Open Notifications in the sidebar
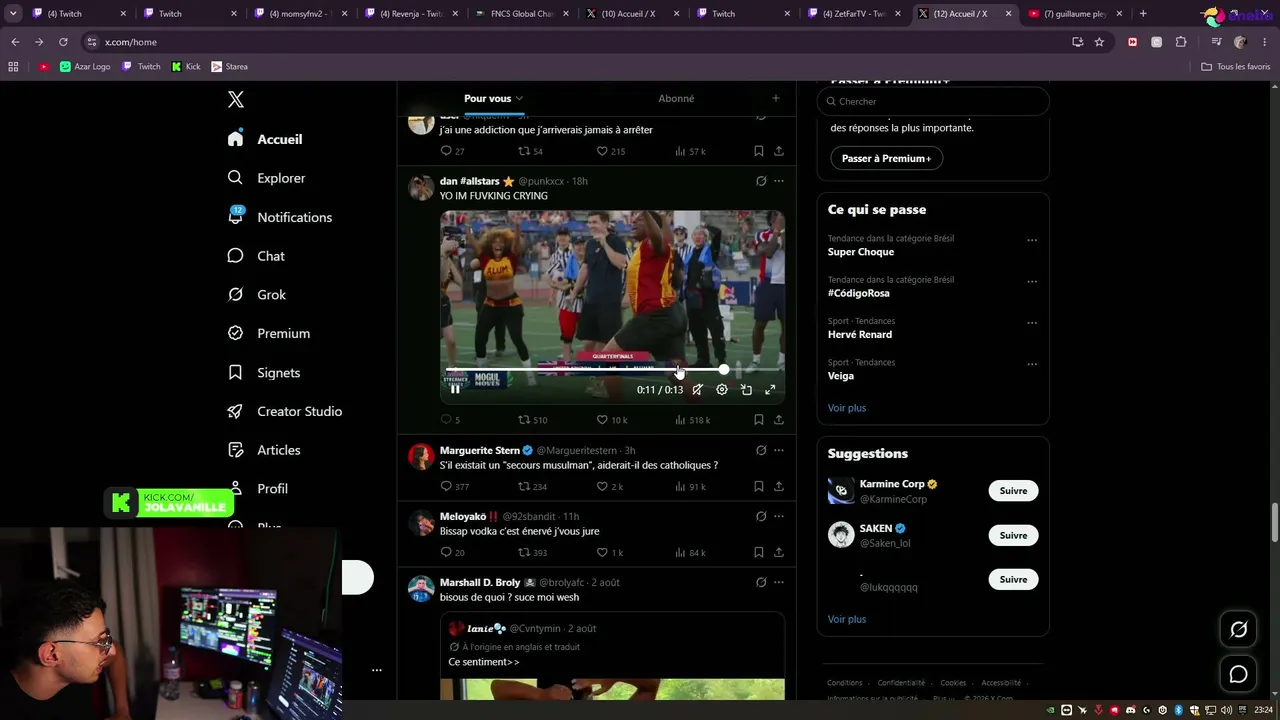Screen dimensions: 1280x720 pos(280,217)
